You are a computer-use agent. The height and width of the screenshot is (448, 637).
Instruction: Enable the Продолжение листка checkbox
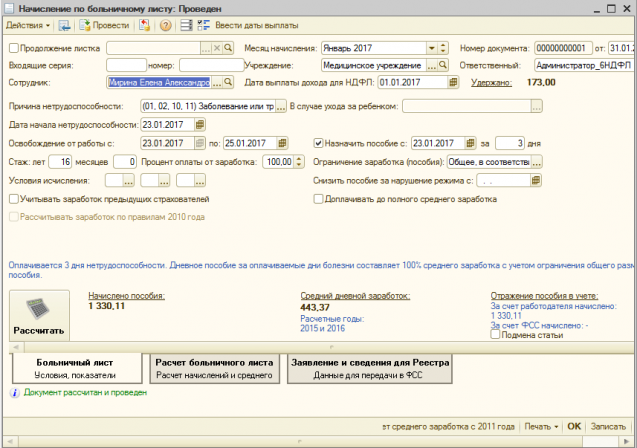(x=13, y=48)
